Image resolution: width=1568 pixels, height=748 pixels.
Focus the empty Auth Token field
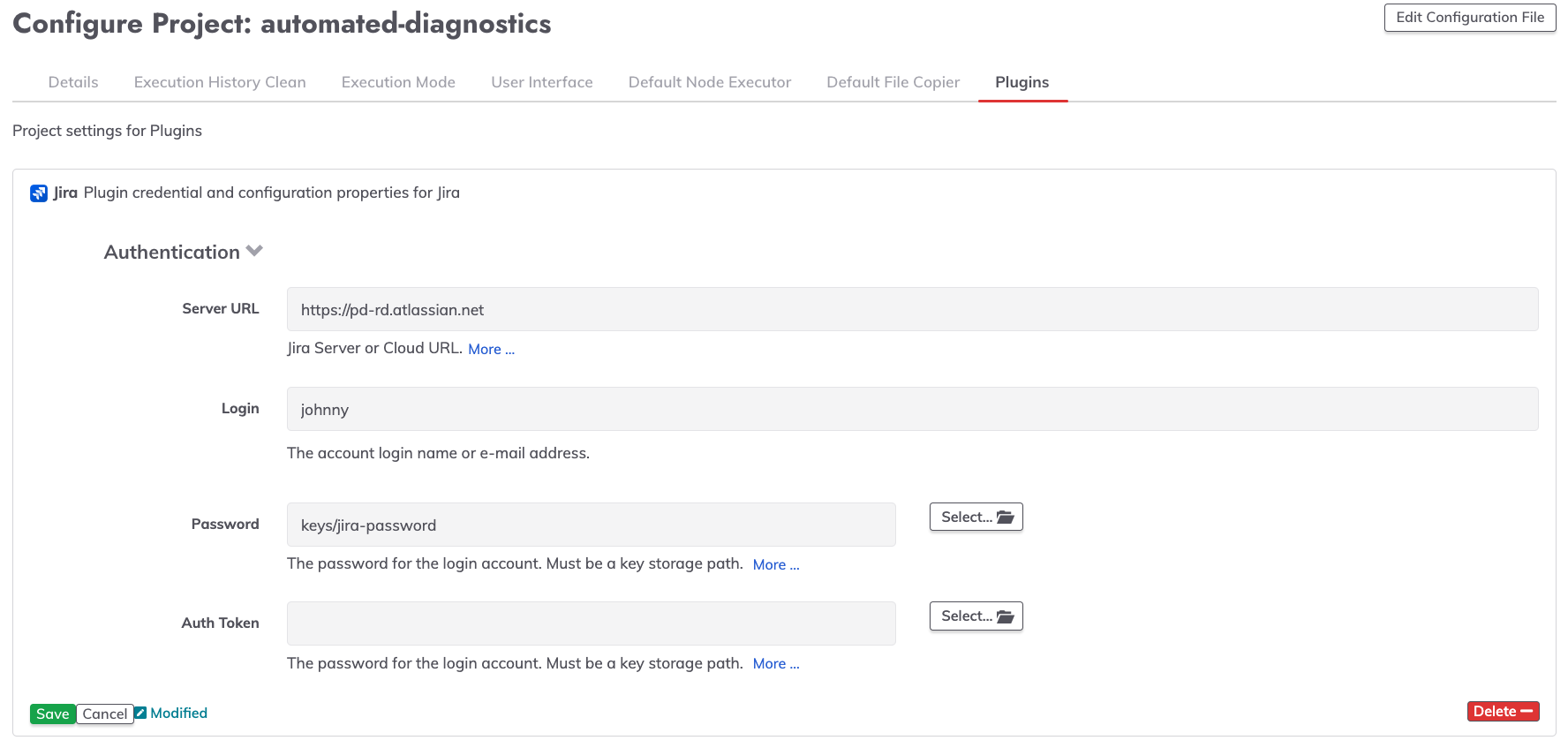click(x=591, y=623)
